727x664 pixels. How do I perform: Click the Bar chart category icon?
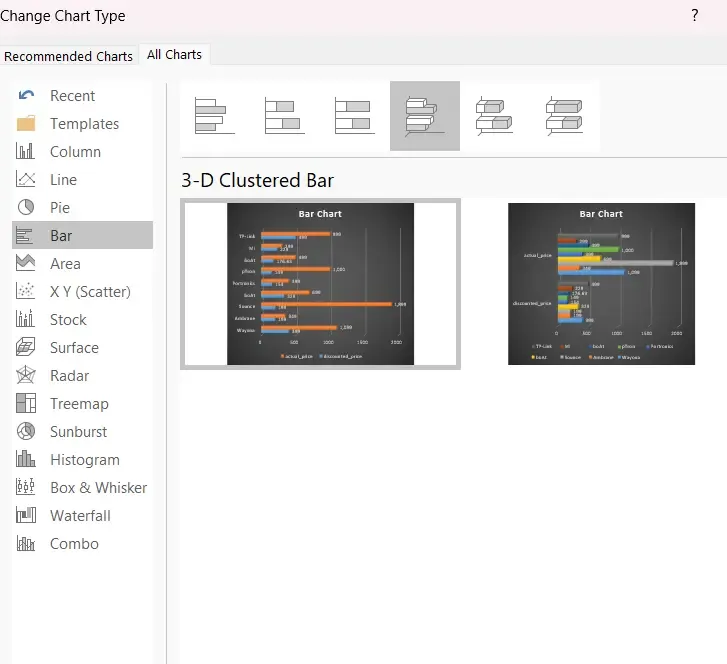click(x=25, y=235)
